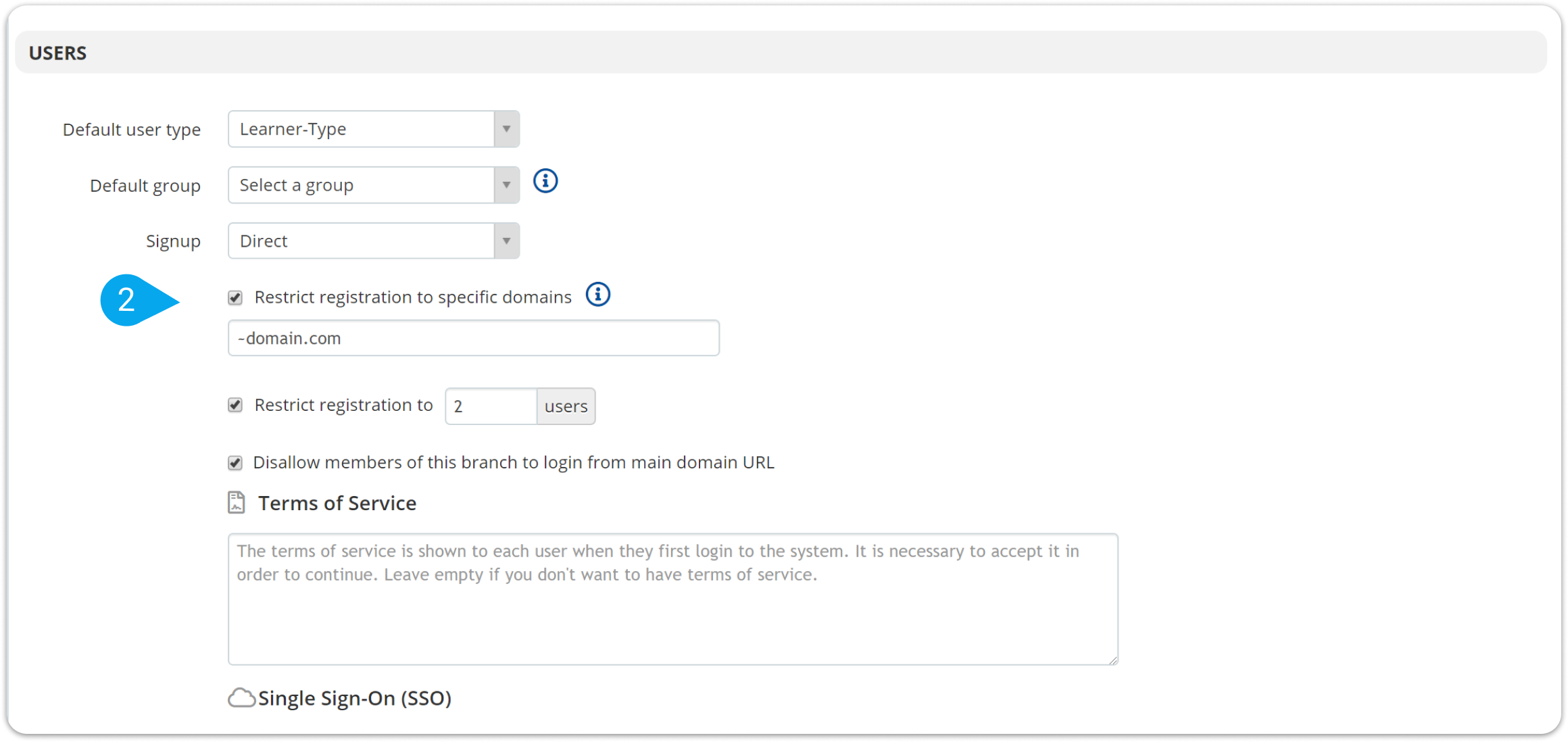Viewport: 1568px width, 742px height.
Task: Click the Terms of Service document icon
Action: point(237,503)
